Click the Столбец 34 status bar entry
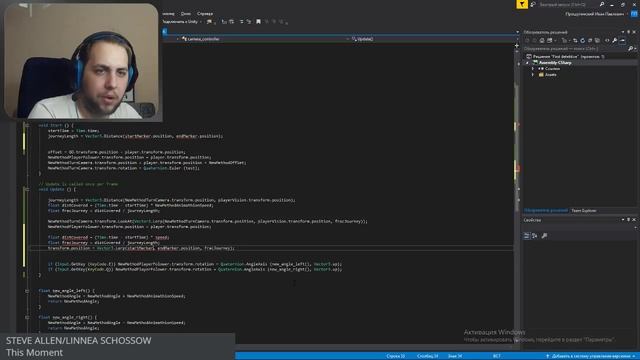The width and height of the screenshot is (640, 360). click(x=427, y=356)
